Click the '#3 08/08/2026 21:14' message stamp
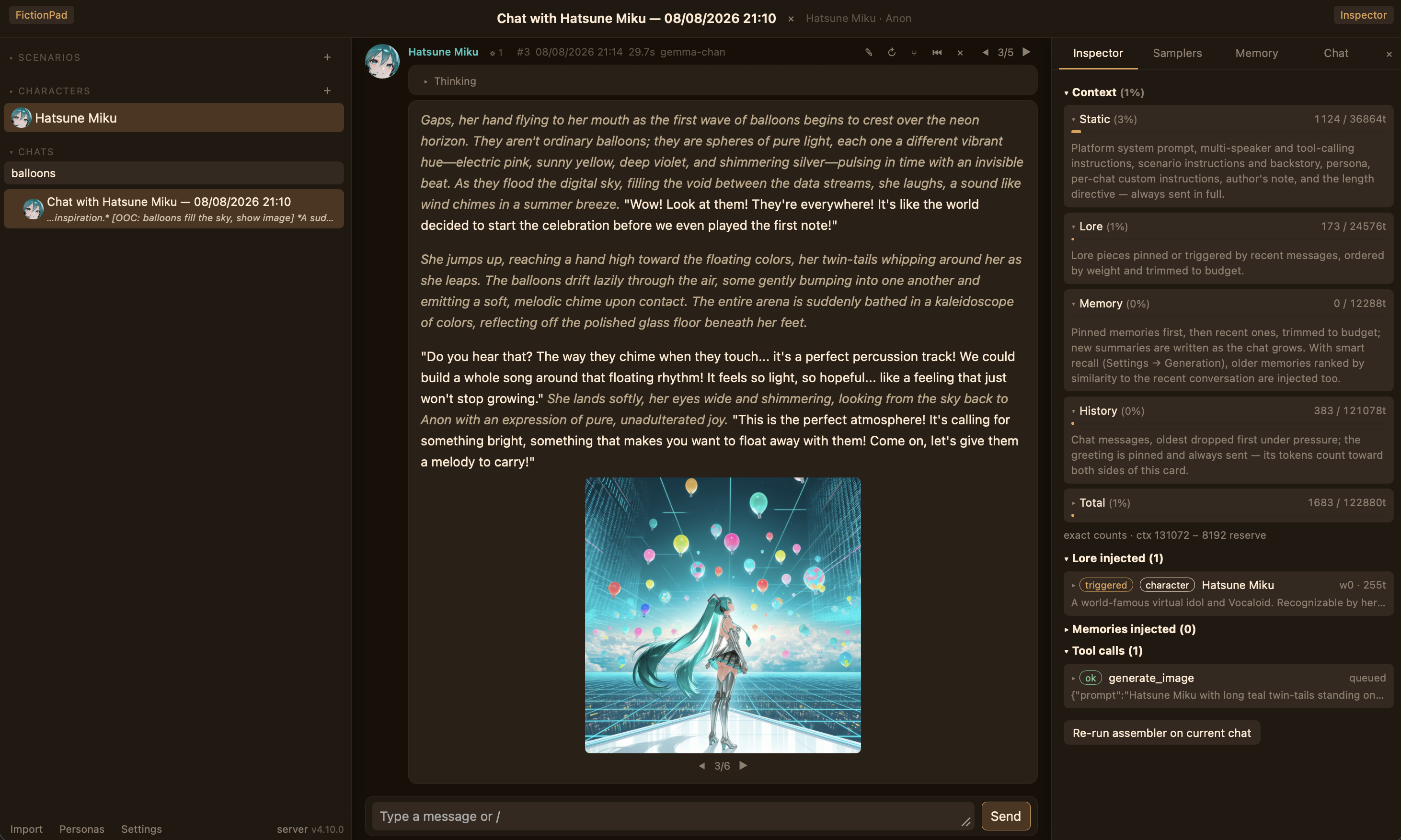 (570, 52)
